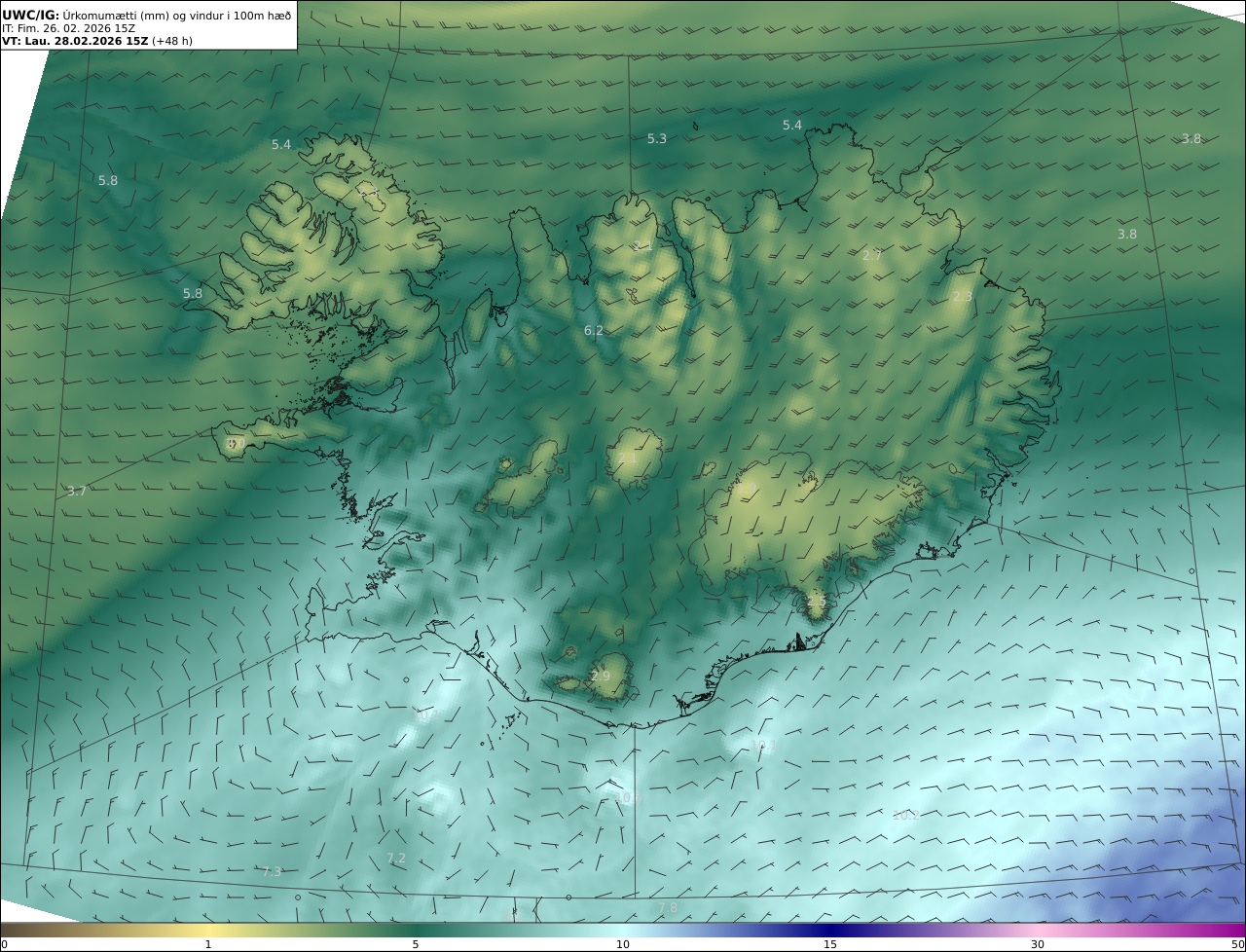Click the "2.9" value on the map
The height and width of the screenshot is (952, 1246).
click(x=601, y=677)
